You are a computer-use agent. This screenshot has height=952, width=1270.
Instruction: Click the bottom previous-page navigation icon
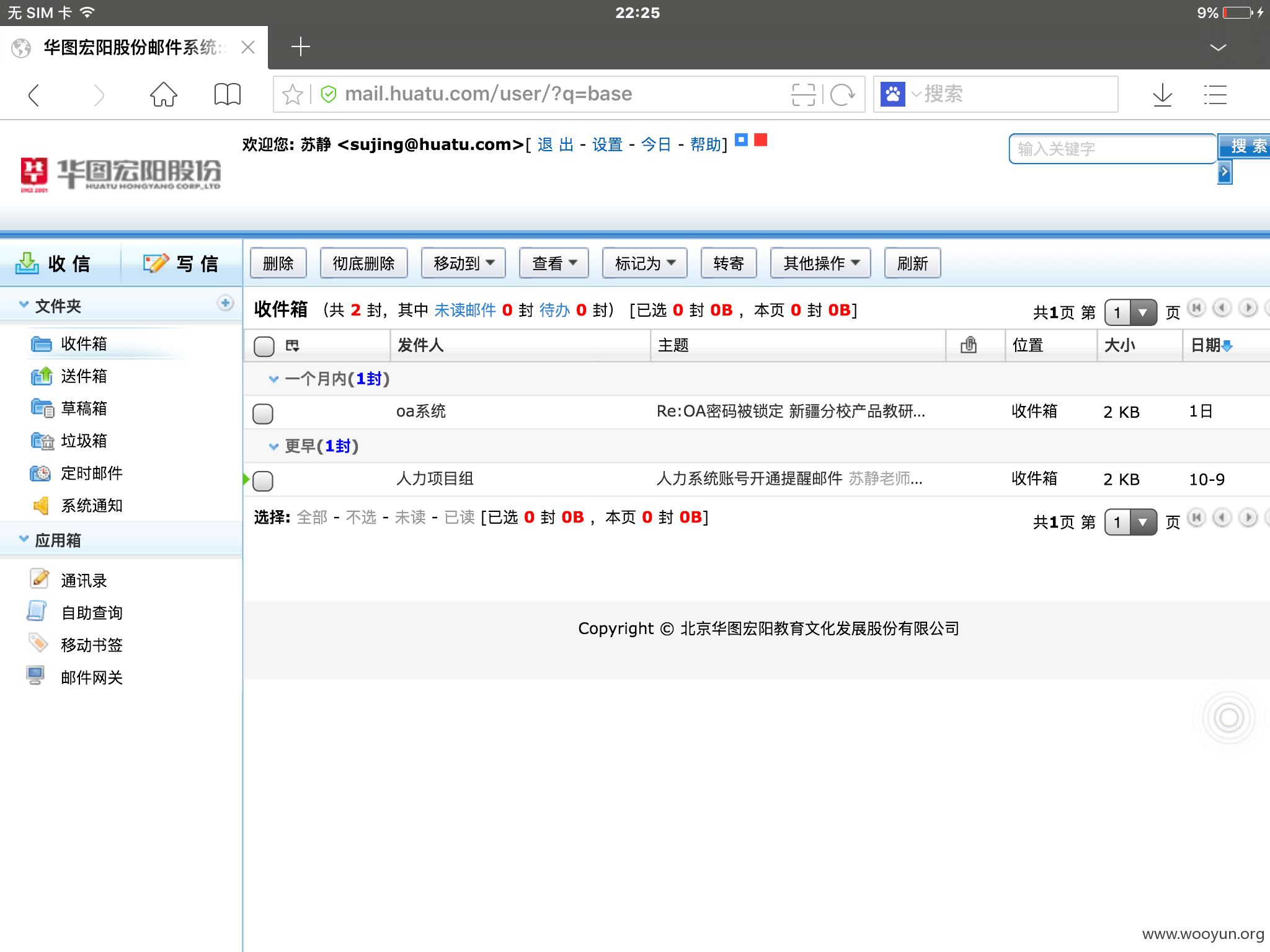(1222, 518)
